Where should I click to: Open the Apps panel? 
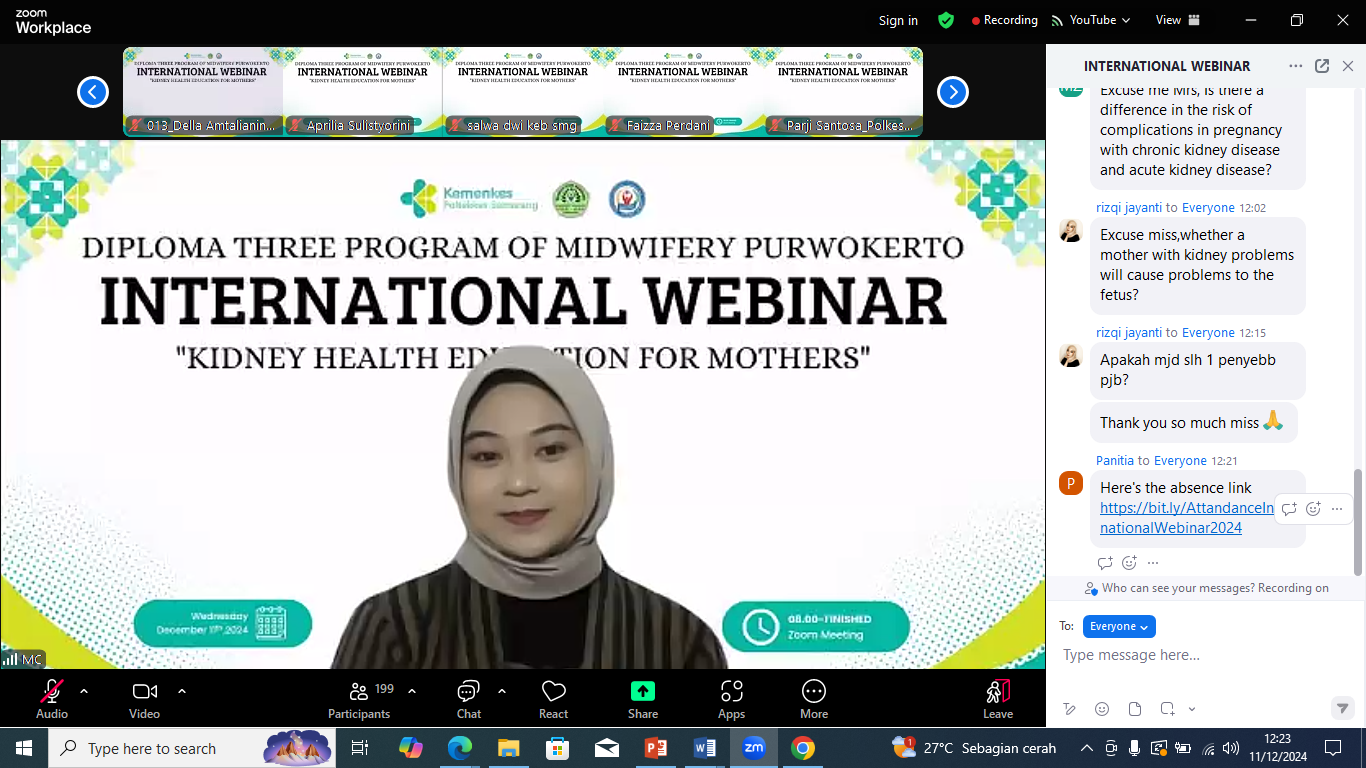click(732, 698)
